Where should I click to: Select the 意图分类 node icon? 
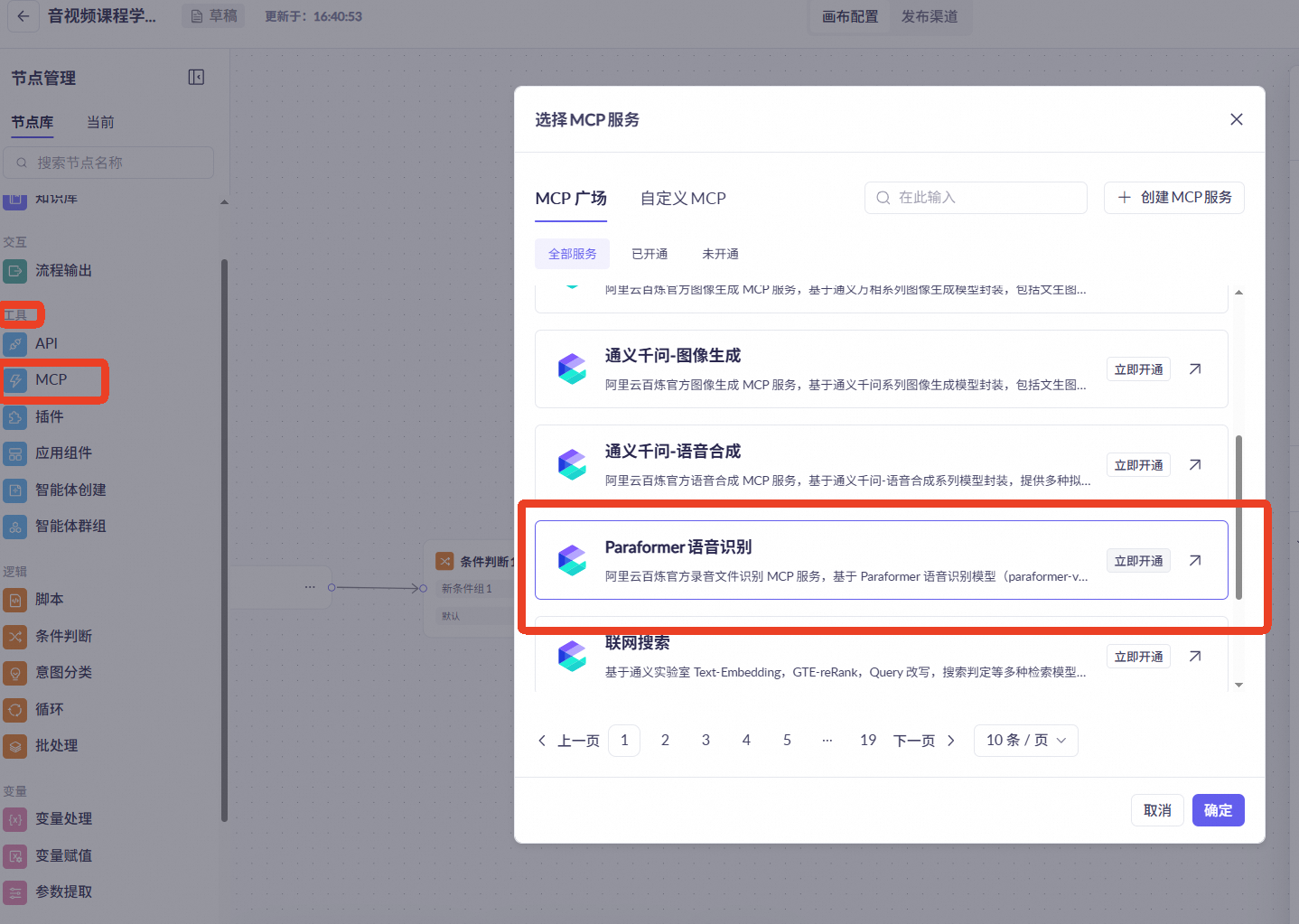click(x=15, y=673)
